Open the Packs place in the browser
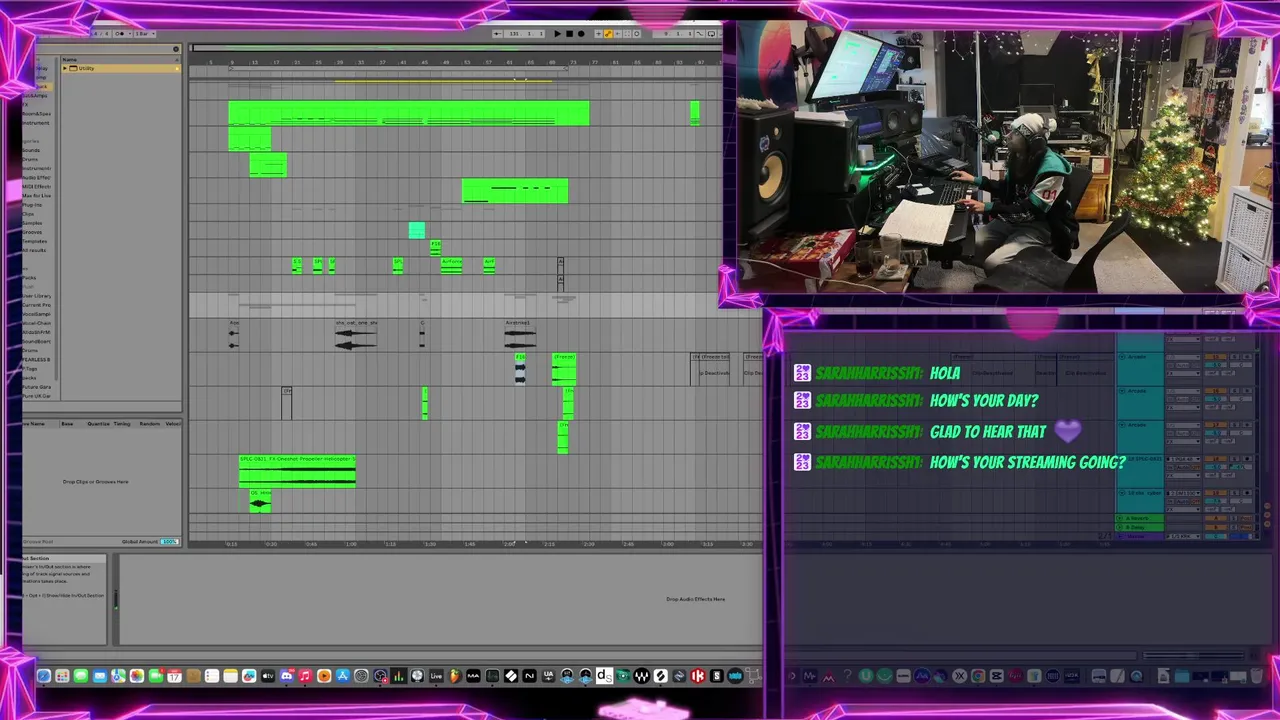 point(30,277)
